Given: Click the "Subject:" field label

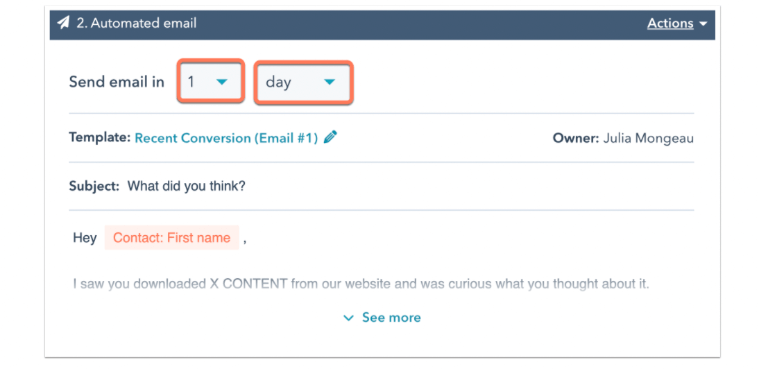Looking at the screenshot, I should [94, 186].
